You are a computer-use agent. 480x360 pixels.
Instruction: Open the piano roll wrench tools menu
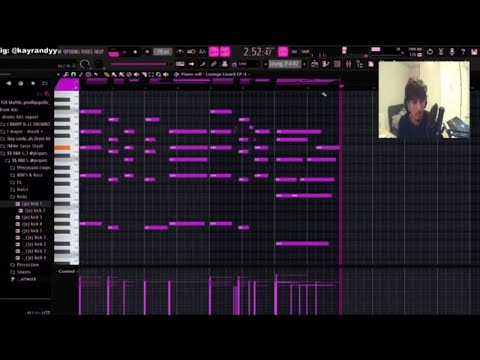coord(66,74)
